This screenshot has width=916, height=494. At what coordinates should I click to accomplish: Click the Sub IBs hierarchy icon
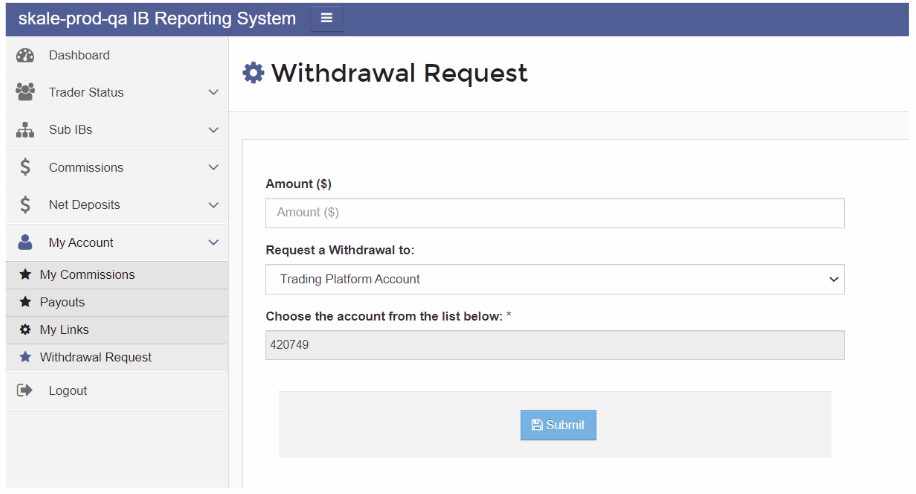26,130
